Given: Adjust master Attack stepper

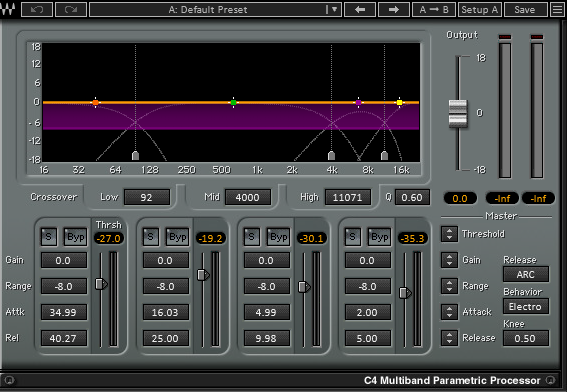Looking at the screenshot, I should [449, 312].
